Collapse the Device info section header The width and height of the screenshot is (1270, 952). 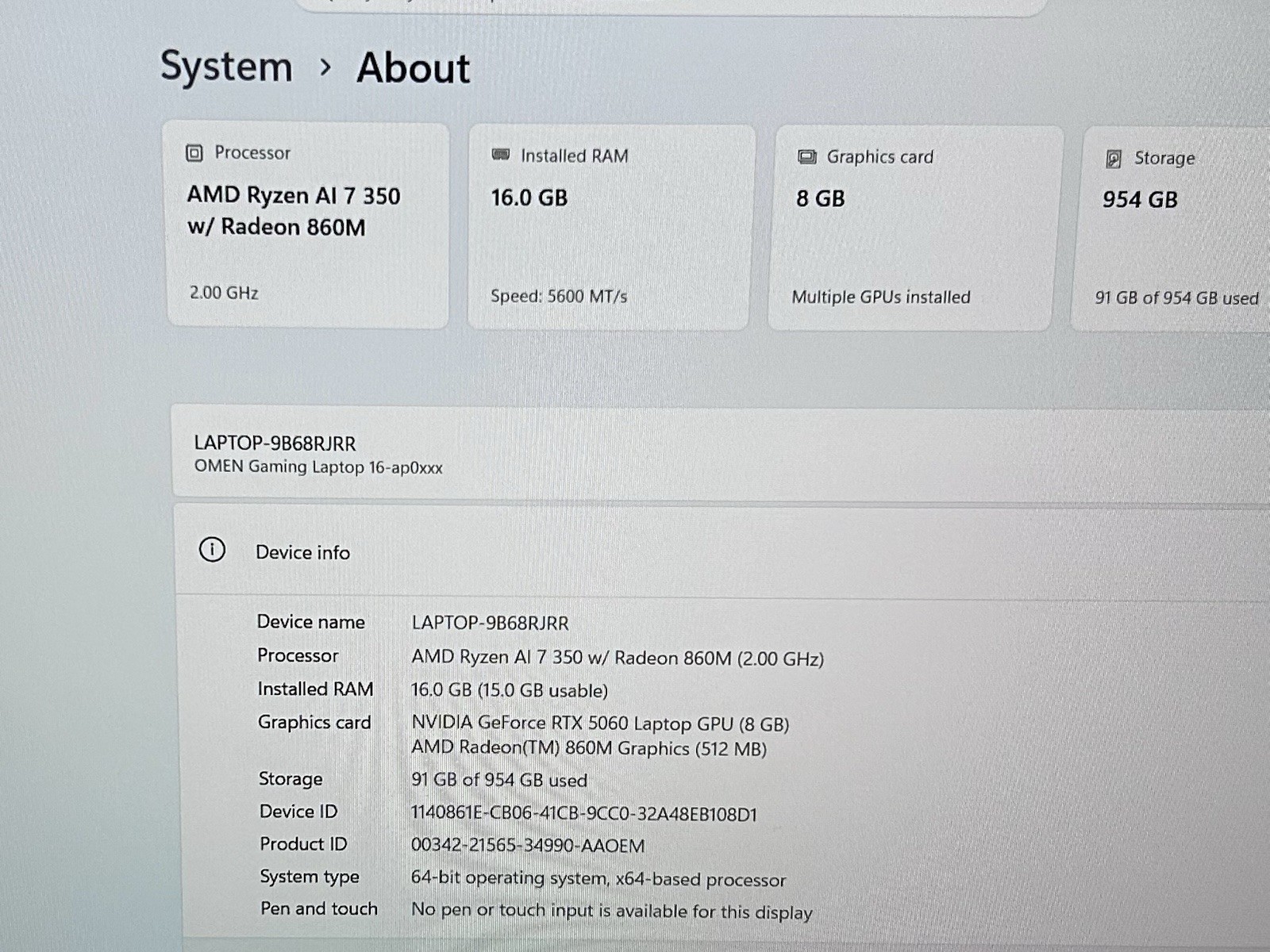[722, 551]
